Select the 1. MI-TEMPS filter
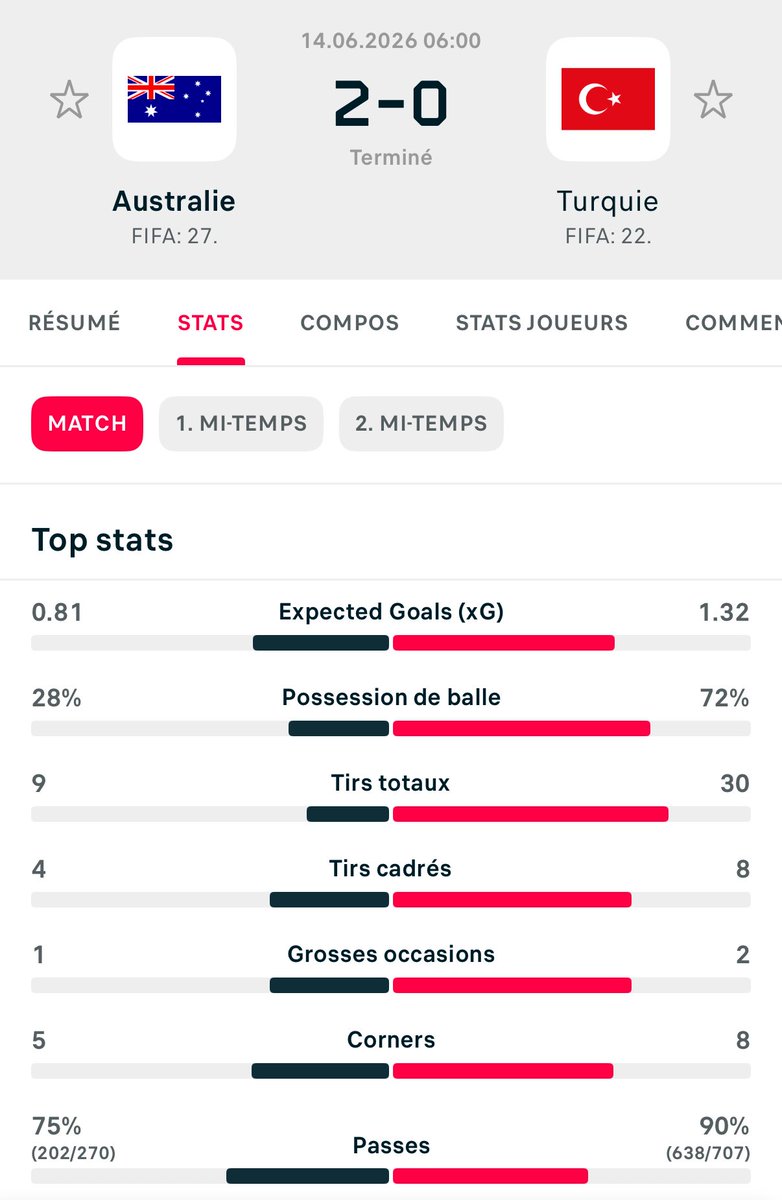Image resolution: width=782 pixels, height=1200 pixels. [241, 423]
